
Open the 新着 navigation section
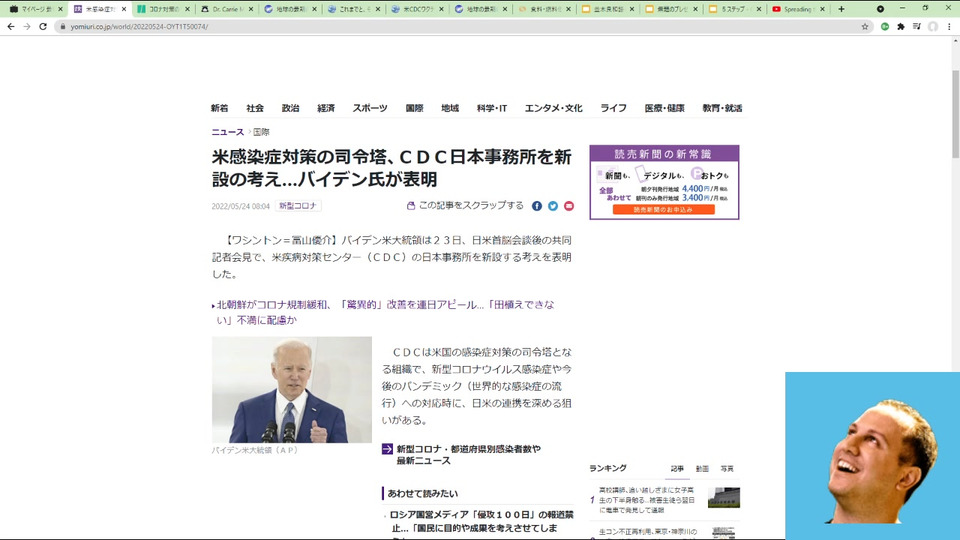click(219, 108)
